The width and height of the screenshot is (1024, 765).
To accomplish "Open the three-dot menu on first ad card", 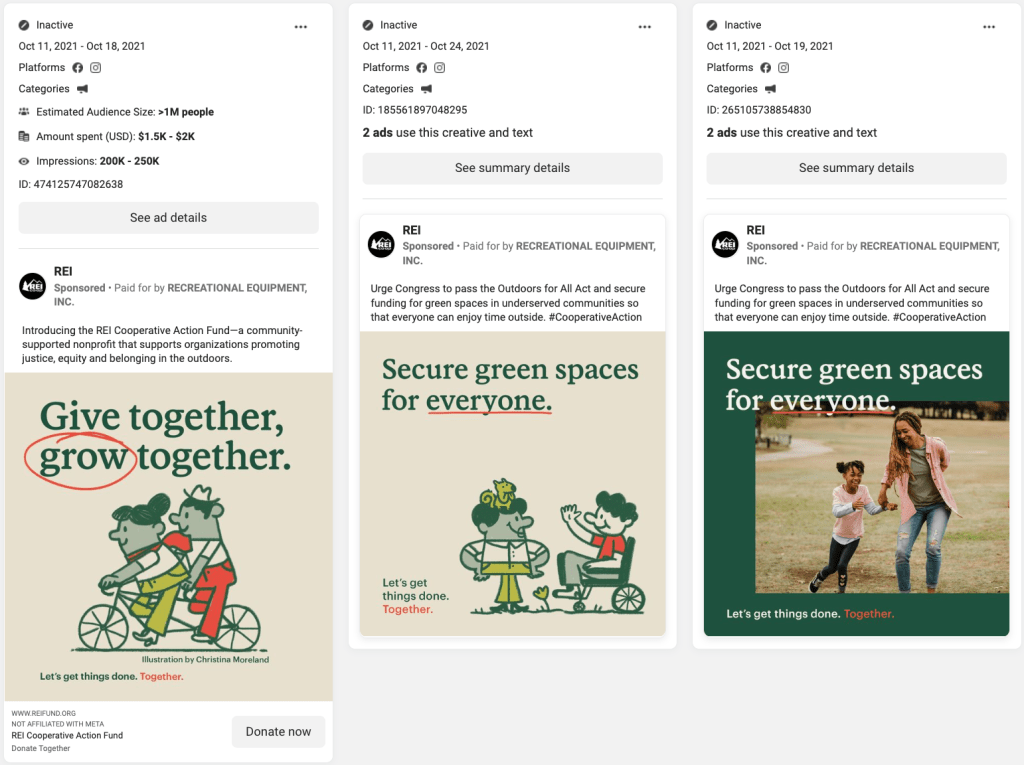I will [x=300, y=27].
